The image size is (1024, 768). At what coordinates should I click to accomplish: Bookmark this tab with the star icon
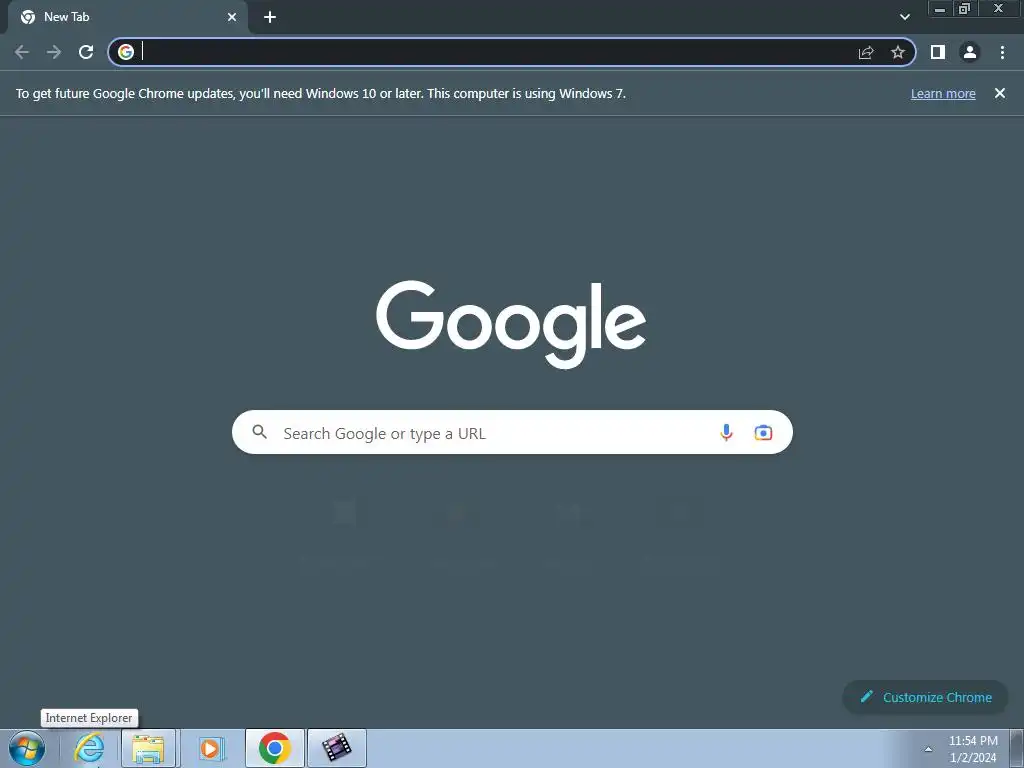[x=898, y=52]
